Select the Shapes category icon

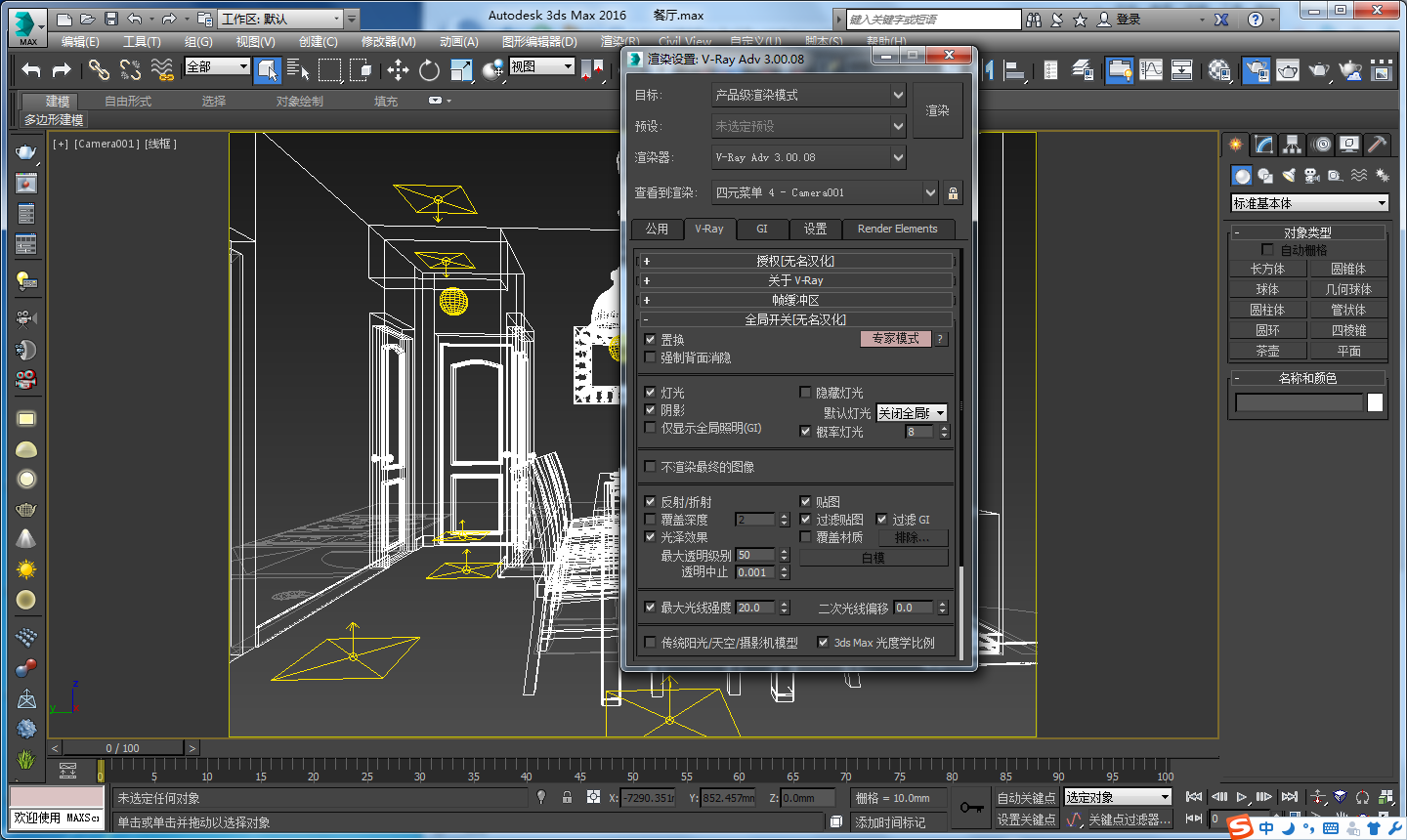[1265, 176]
